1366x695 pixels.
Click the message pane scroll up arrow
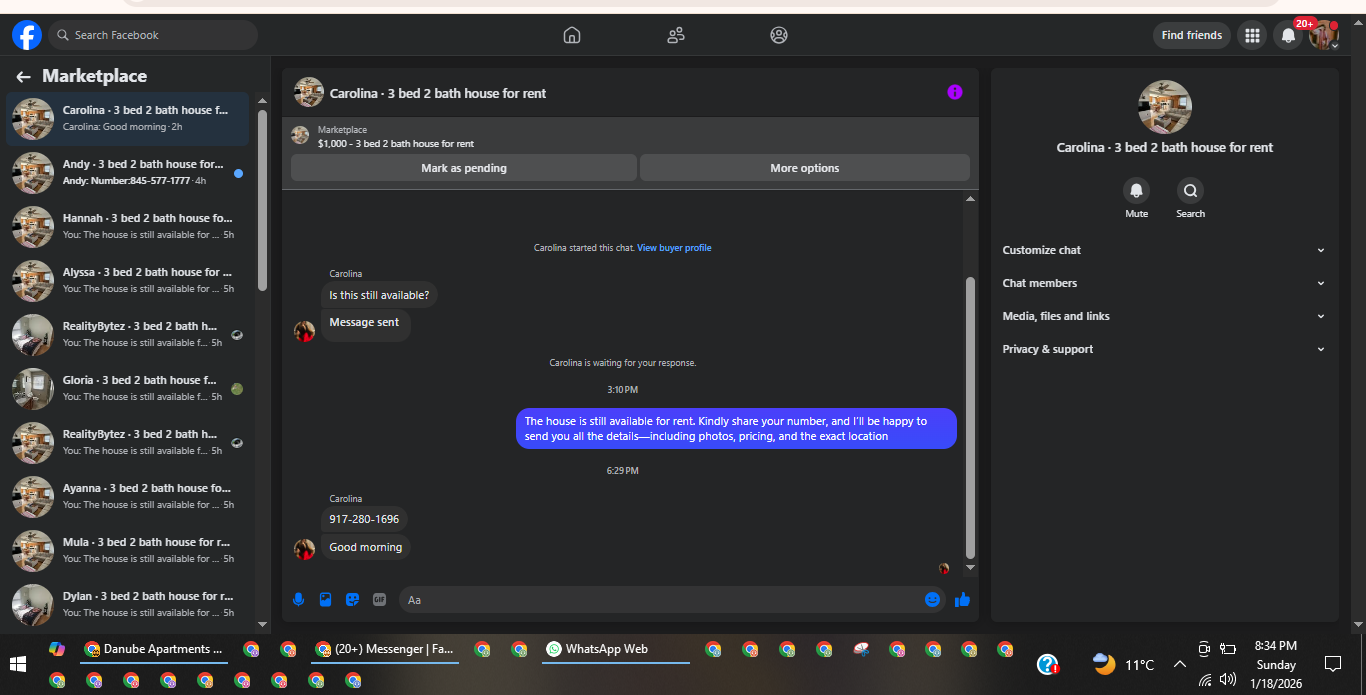point(969,199)
